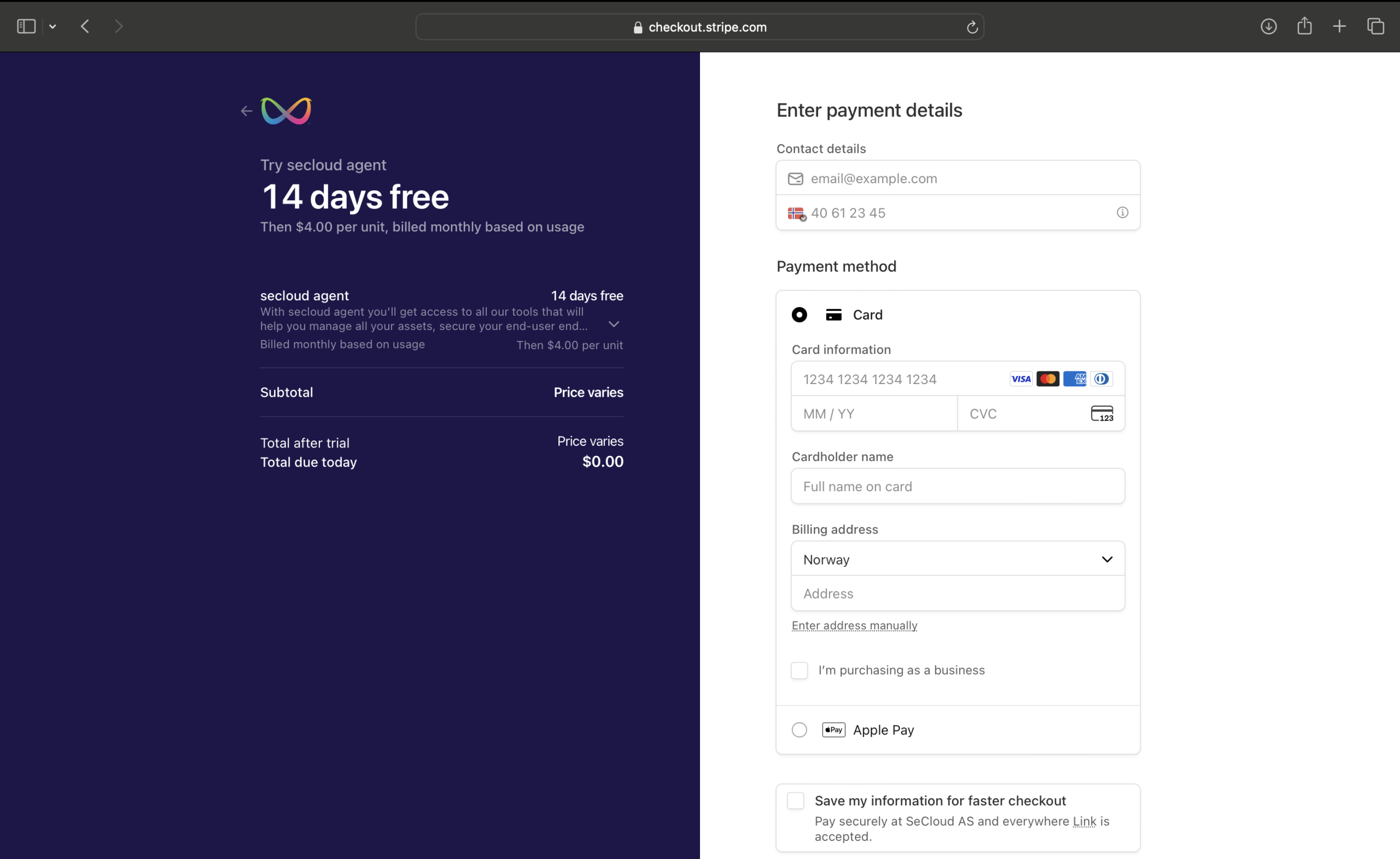Click the Safari sidebar toggle icon
The width and height of the screenshot is (1400, 859).
pos(26,27)
